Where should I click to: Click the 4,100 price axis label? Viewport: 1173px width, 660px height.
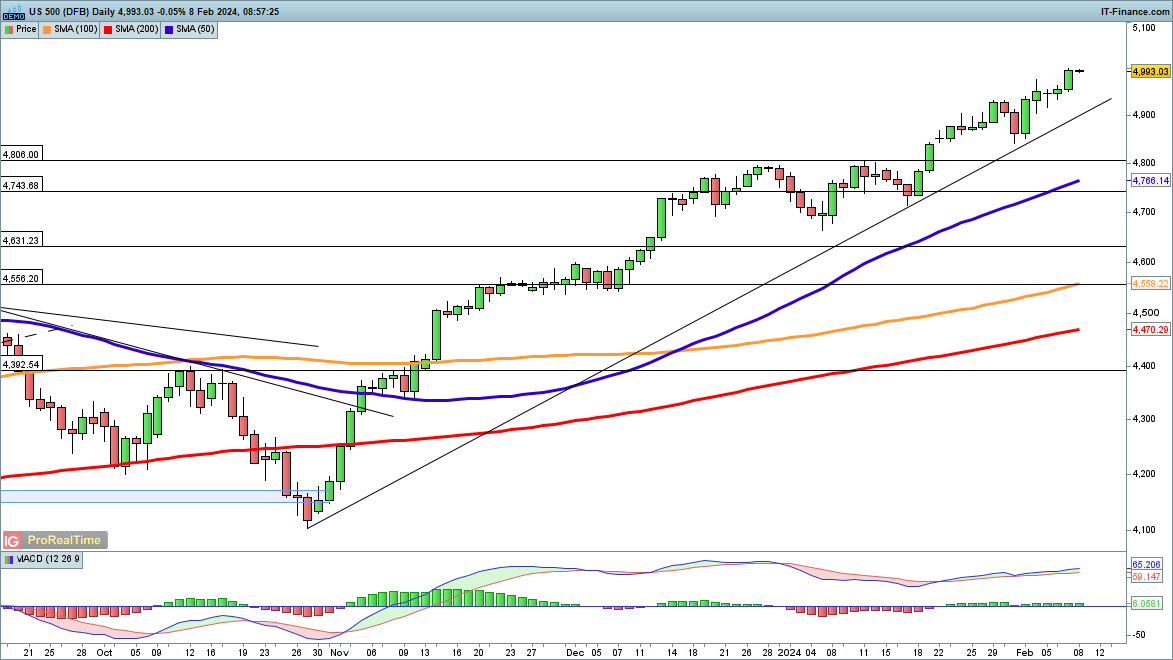1145,530
